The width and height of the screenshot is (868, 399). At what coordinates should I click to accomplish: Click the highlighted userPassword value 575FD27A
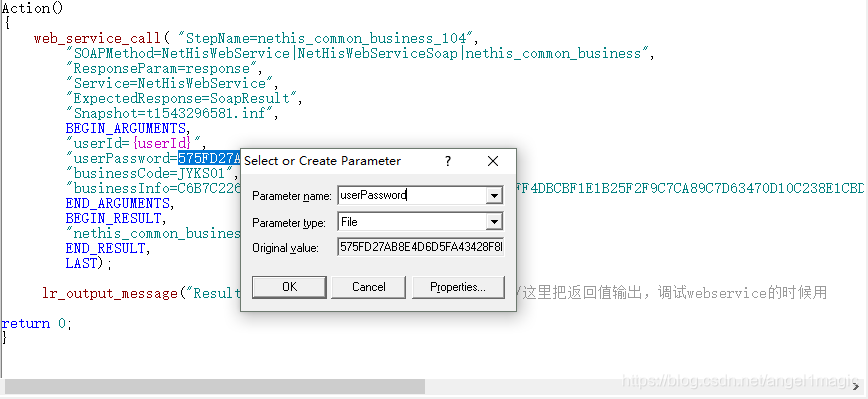click(209, 158)
